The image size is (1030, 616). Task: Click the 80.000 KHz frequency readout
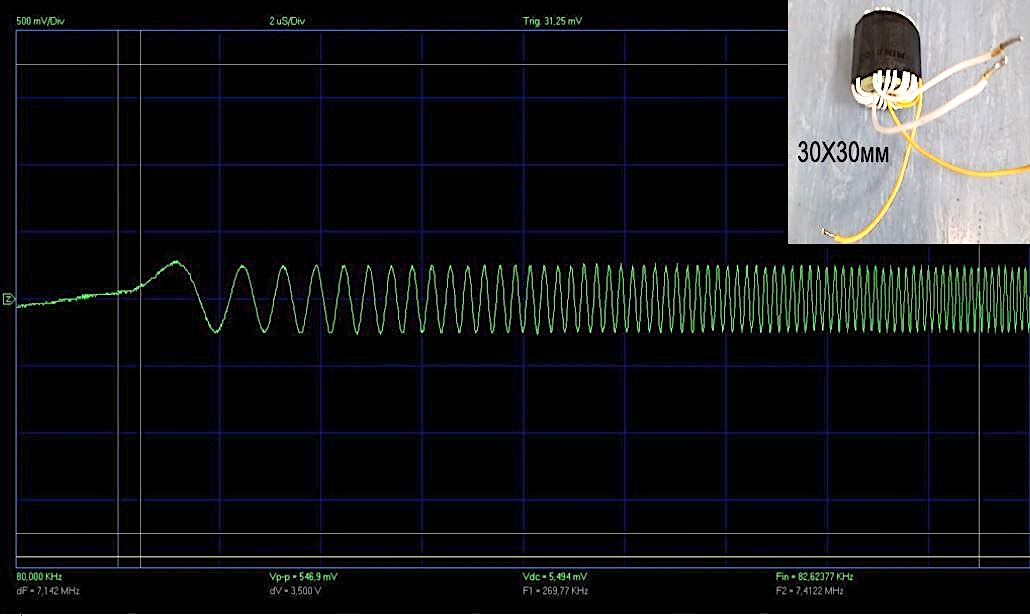tap(39, 577)
